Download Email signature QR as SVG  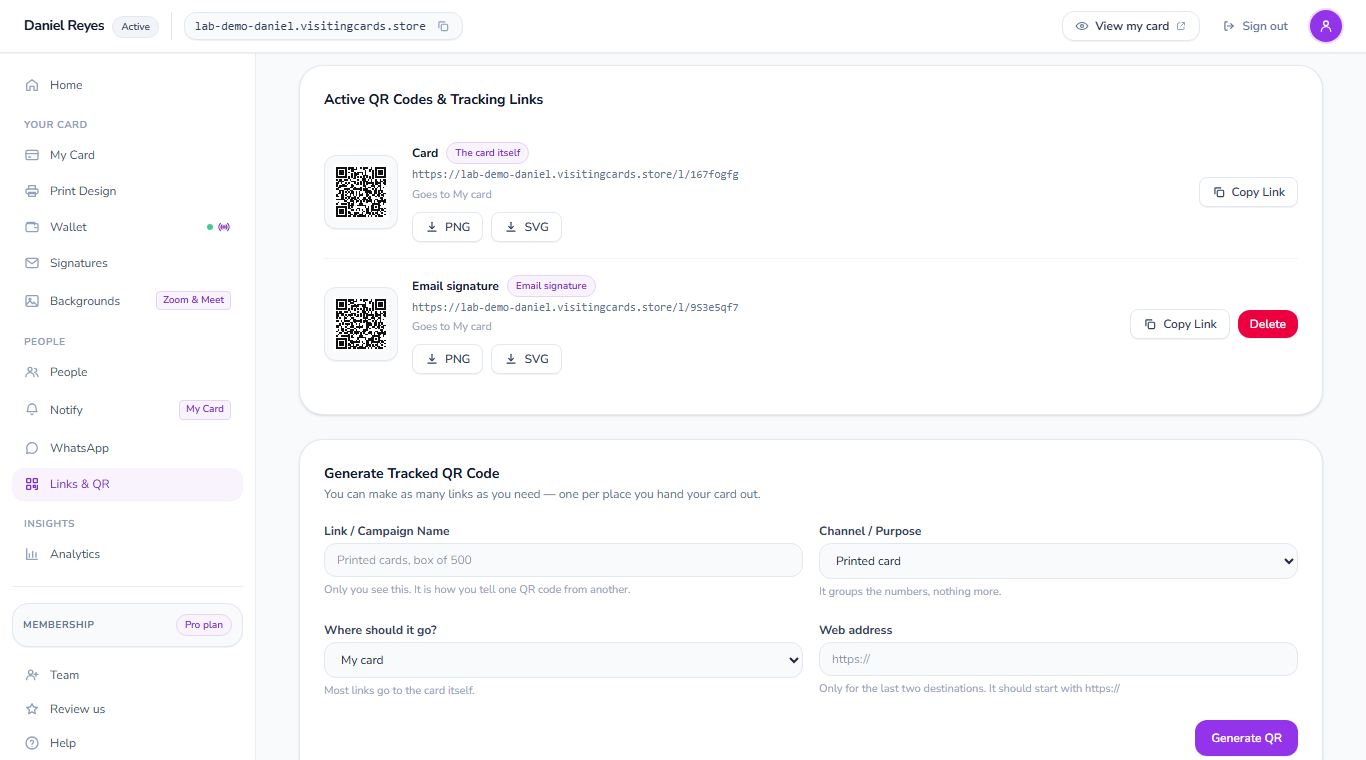click(526, 359)
